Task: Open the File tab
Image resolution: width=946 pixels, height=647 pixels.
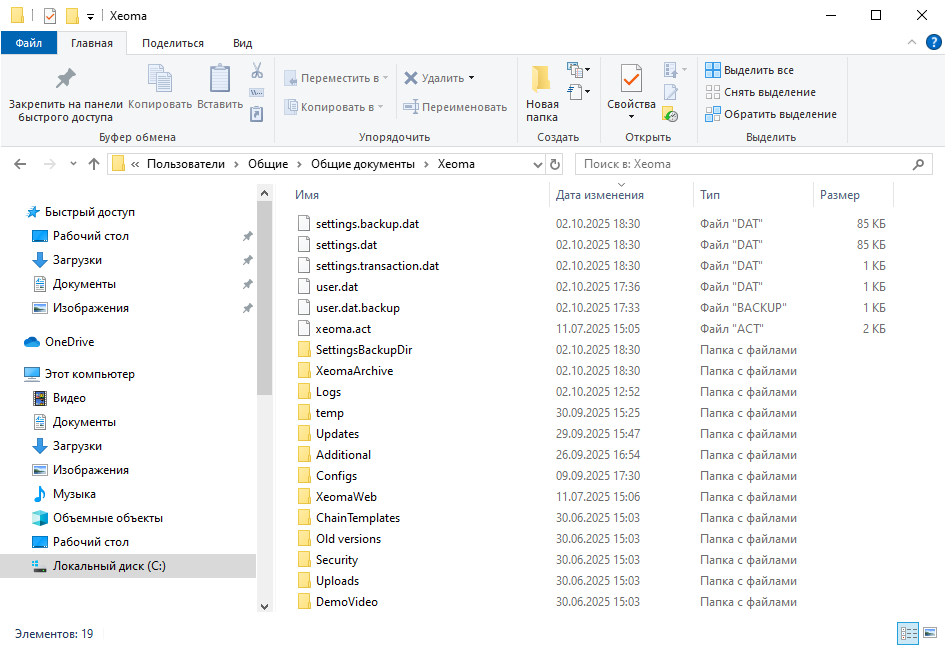Action: pos(28,43)
